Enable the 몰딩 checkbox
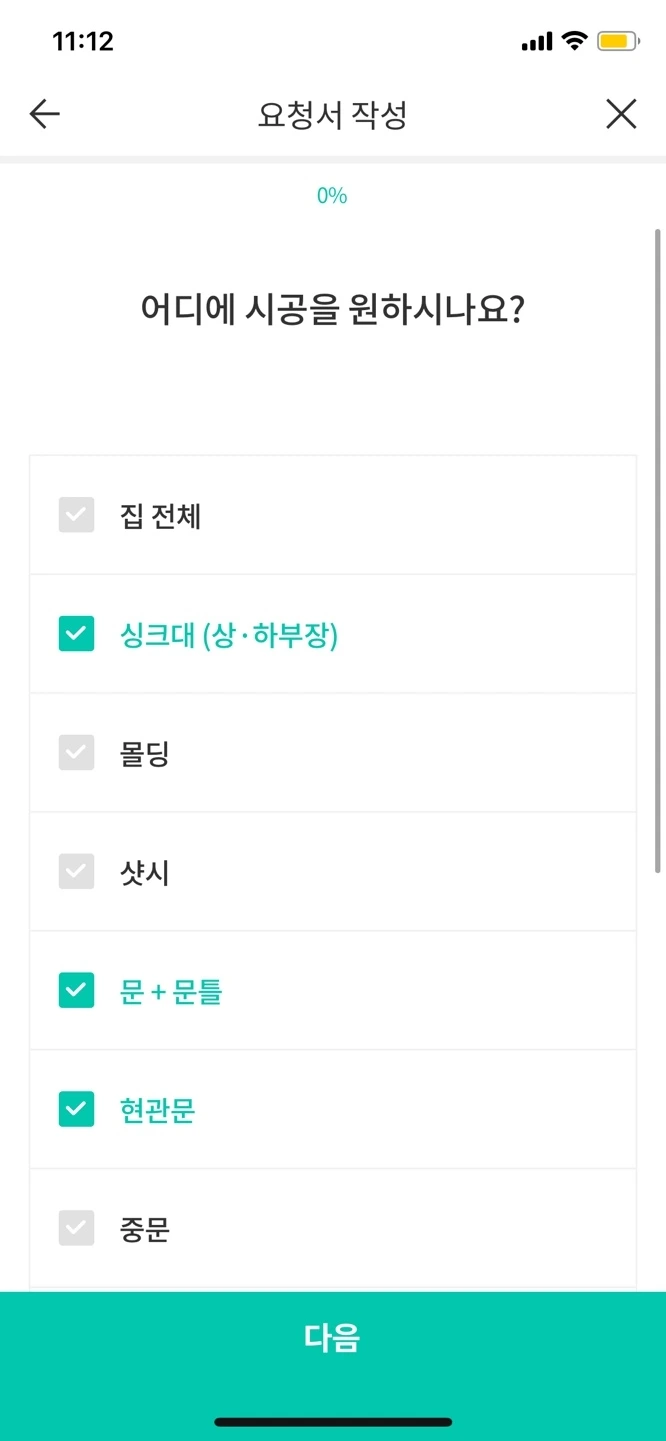Viewport: 666px width, 1441px height. (76, 752)
